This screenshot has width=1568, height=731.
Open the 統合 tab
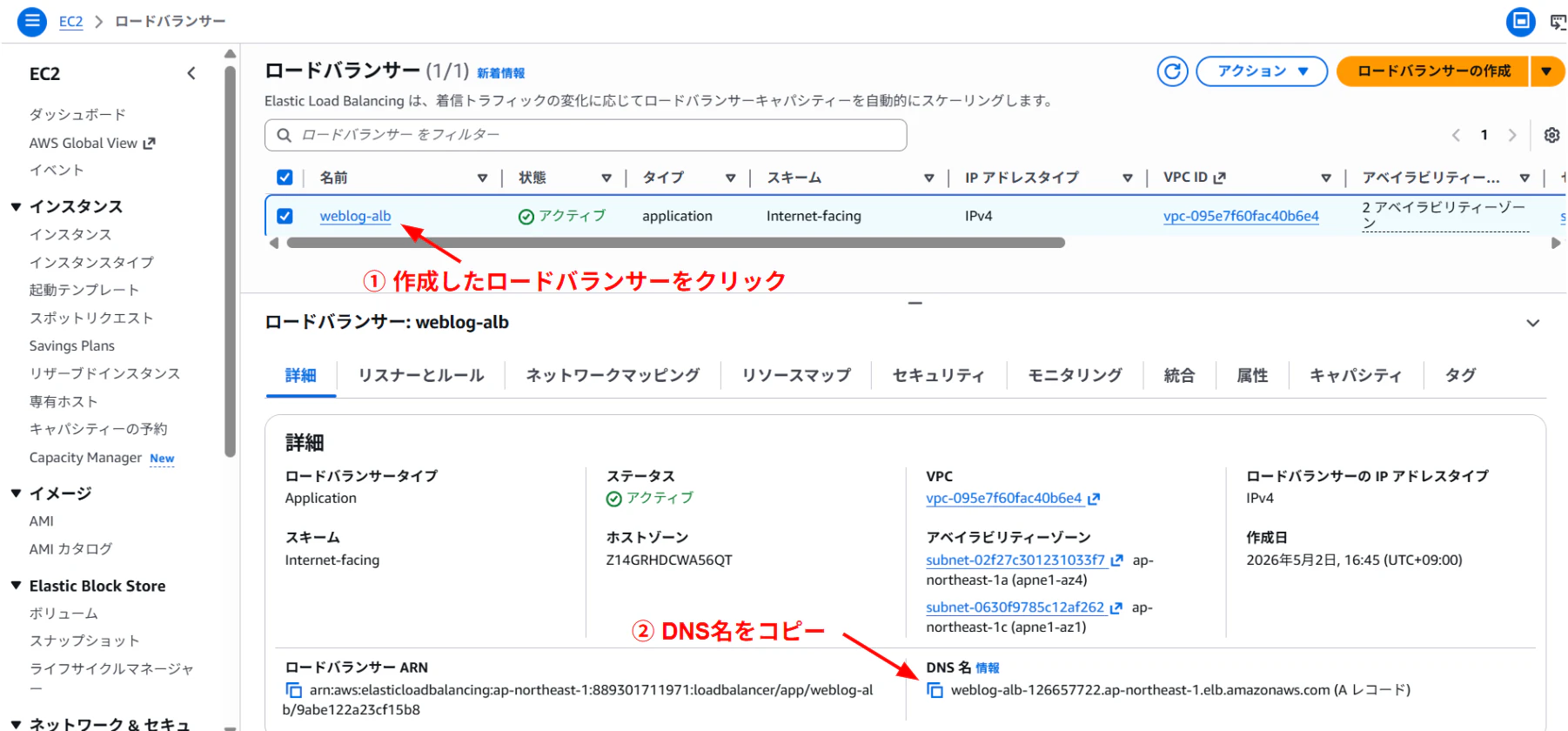click(1179, 375)
